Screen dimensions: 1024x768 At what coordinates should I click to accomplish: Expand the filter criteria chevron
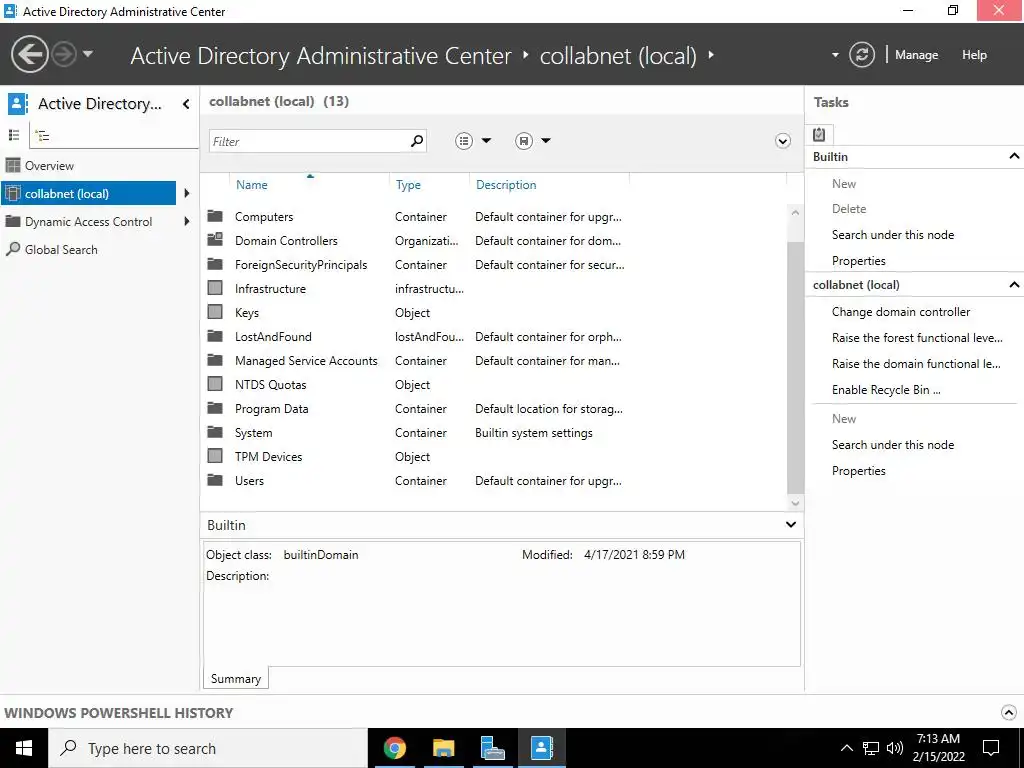coord(782,141)
